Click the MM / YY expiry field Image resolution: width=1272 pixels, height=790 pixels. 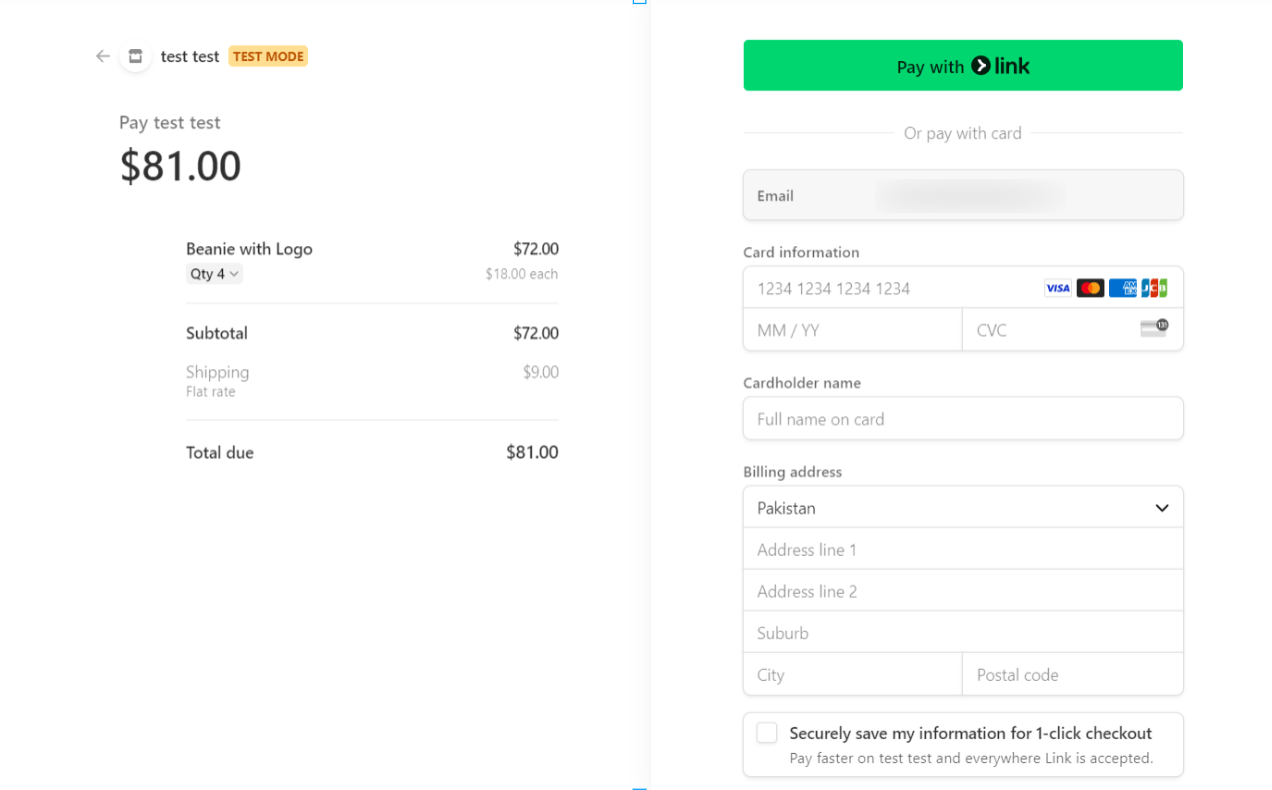(x=852, y=330)
